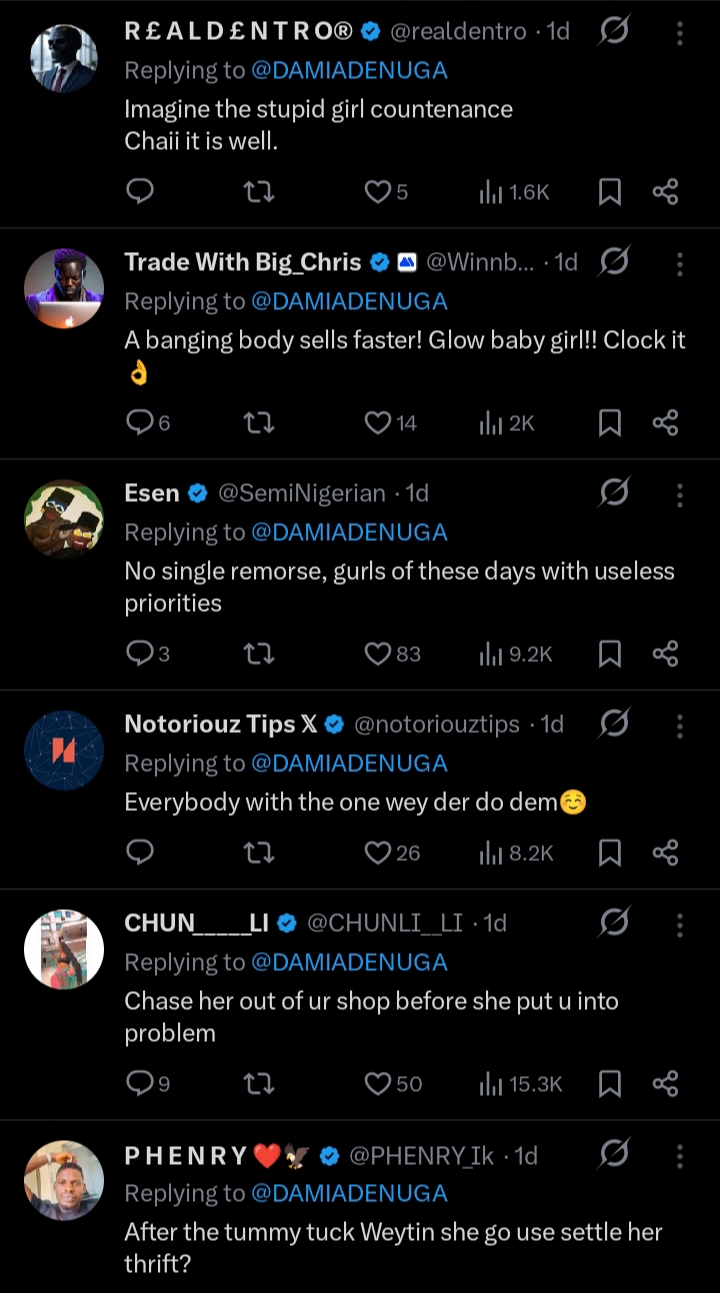View analytics for Esen's 9.2K views tweet
This screenshot has height=1293, width=720.
pos(516,654)
